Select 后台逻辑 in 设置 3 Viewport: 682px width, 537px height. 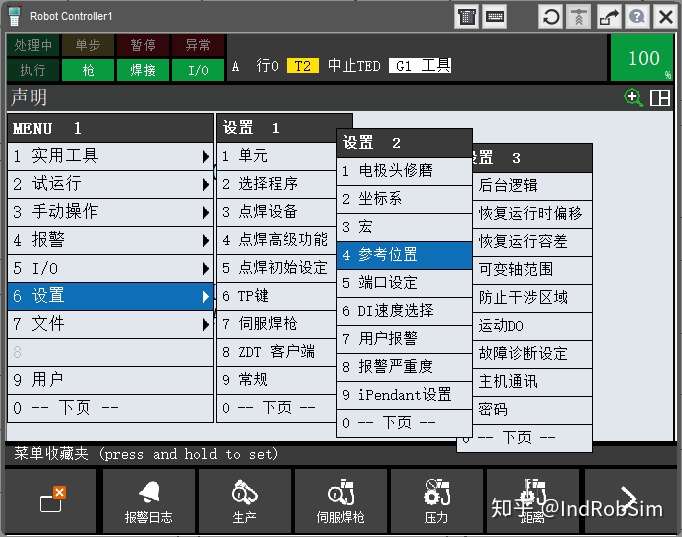pyautogui.click(x=532, y=186)
